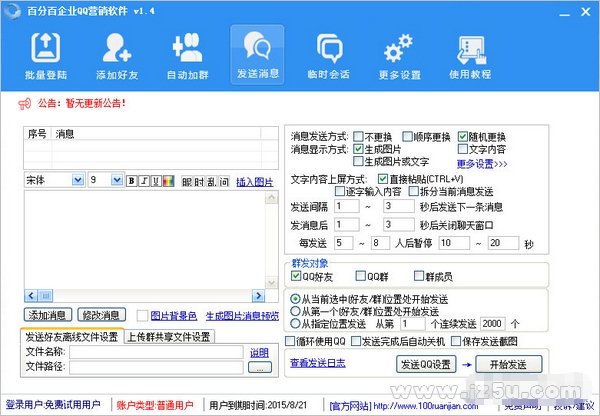Toggle 直接粘贴(CTRL+V) checkbox
The height and width of the screenshot is (416, 600).
(383, 179)
